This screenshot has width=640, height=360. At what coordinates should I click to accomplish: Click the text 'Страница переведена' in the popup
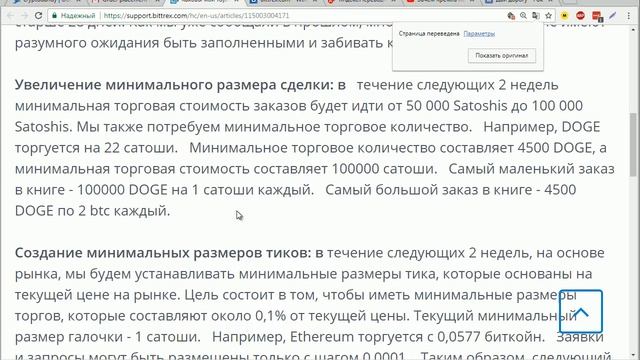[429, 34]
